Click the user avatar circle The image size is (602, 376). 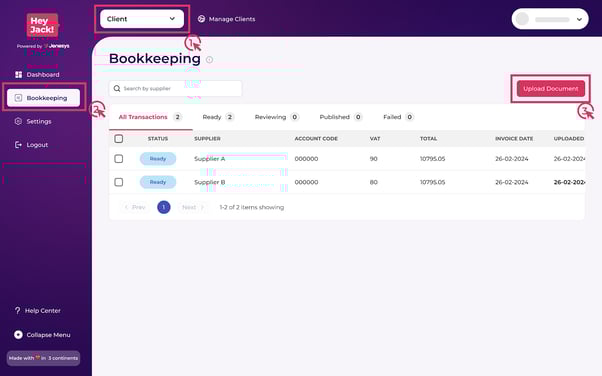pos(522,19)
